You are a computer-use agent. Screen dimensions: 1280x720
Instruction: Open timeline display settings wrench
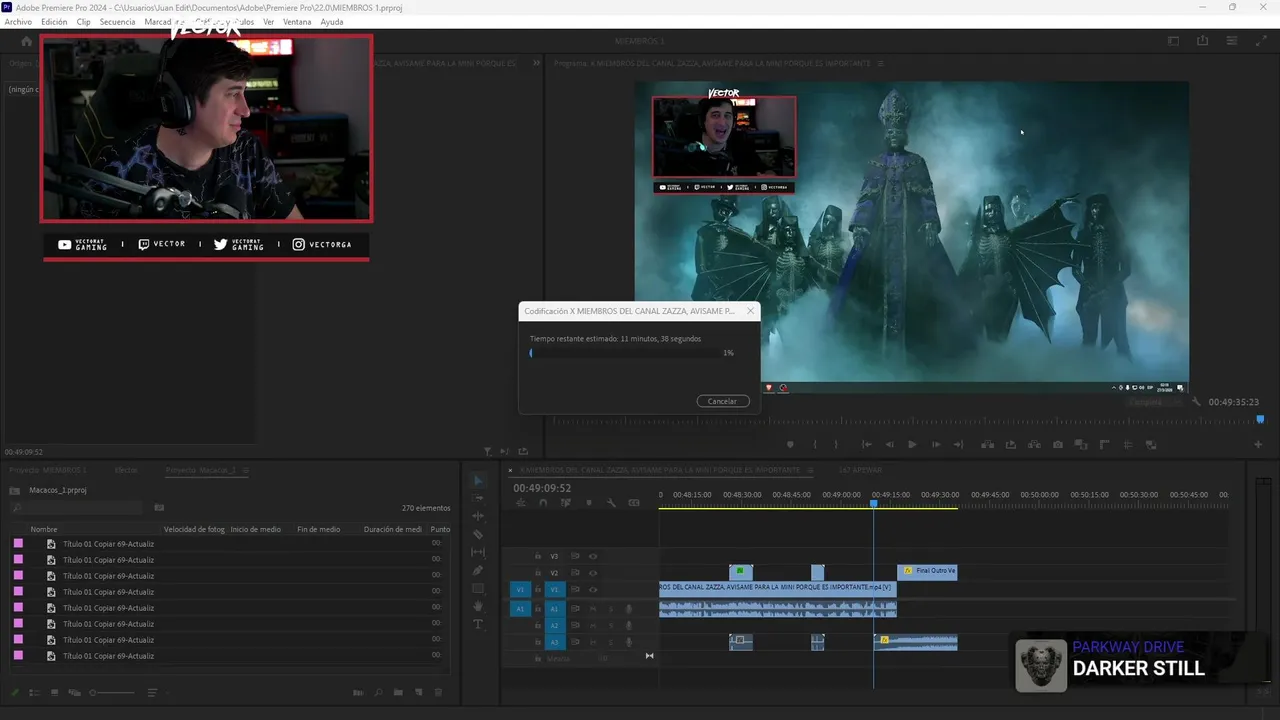(x=611, y=503)
